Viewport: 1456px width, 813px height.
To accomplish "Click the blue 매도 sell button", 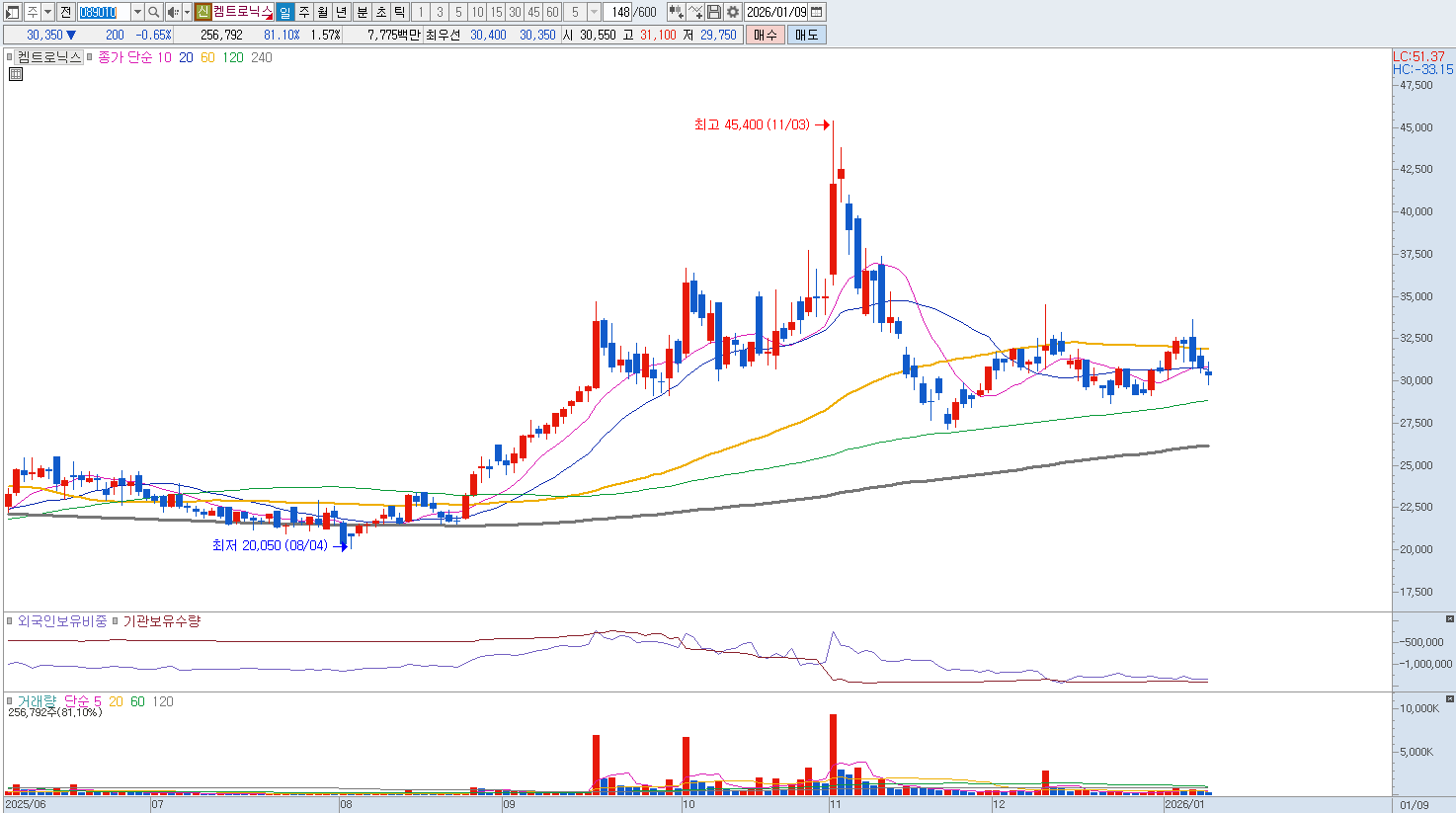I will click(x=806, y=35).
